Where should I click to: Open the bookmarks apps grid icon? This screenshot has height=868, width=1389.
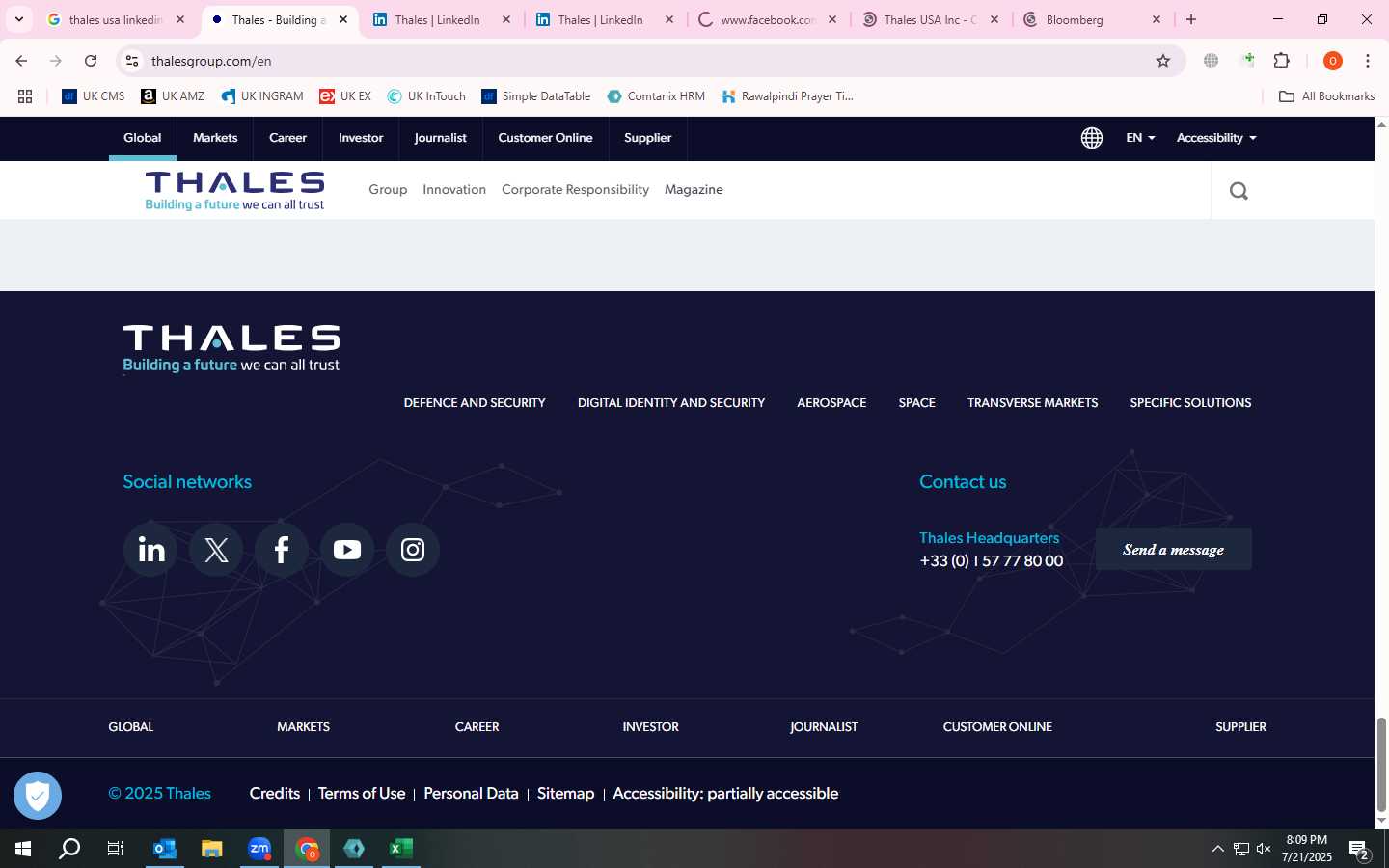(25, 96)
